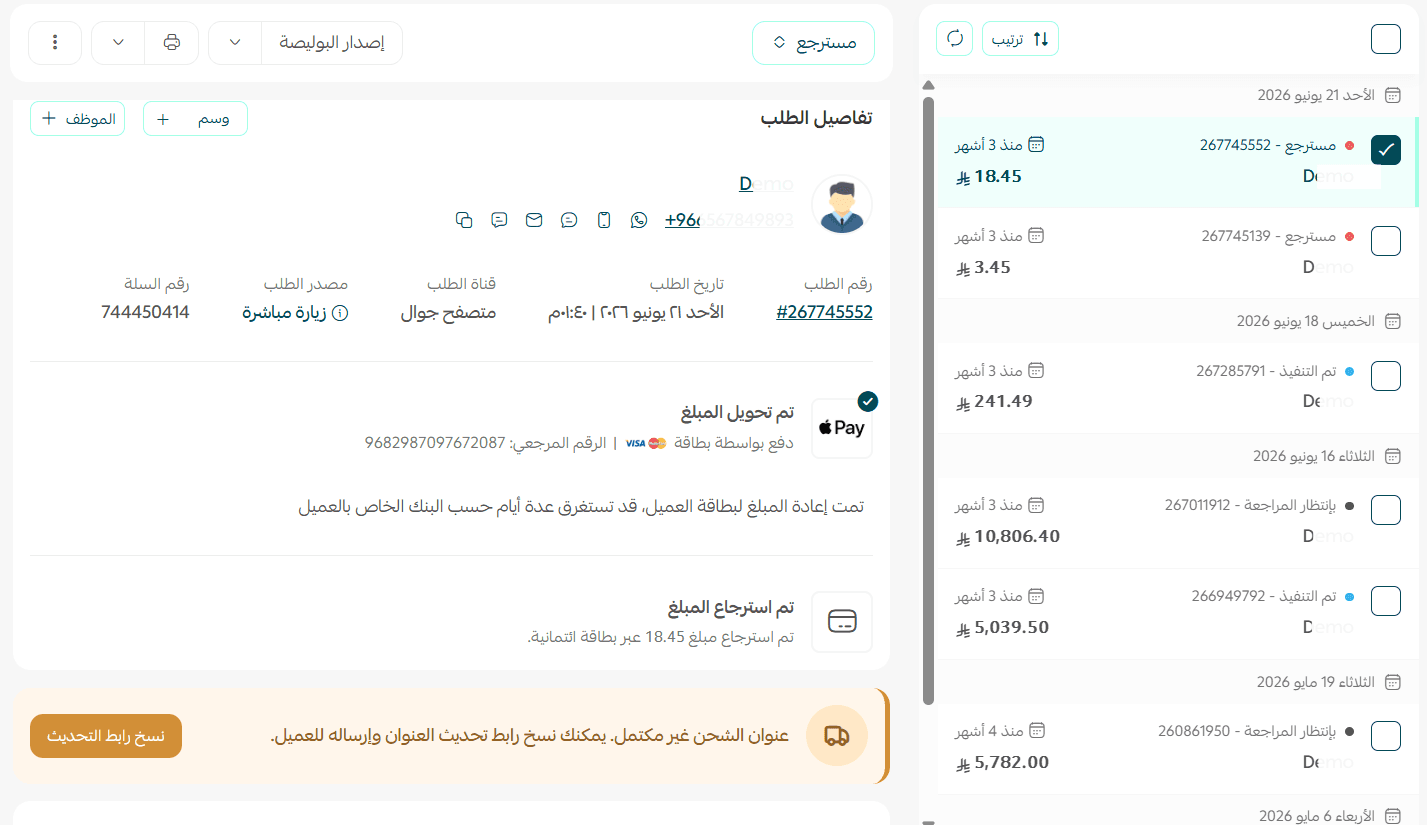Click نسخ رابط التحديث button
Screen dimensions: 1427x825
coord(106,736)
